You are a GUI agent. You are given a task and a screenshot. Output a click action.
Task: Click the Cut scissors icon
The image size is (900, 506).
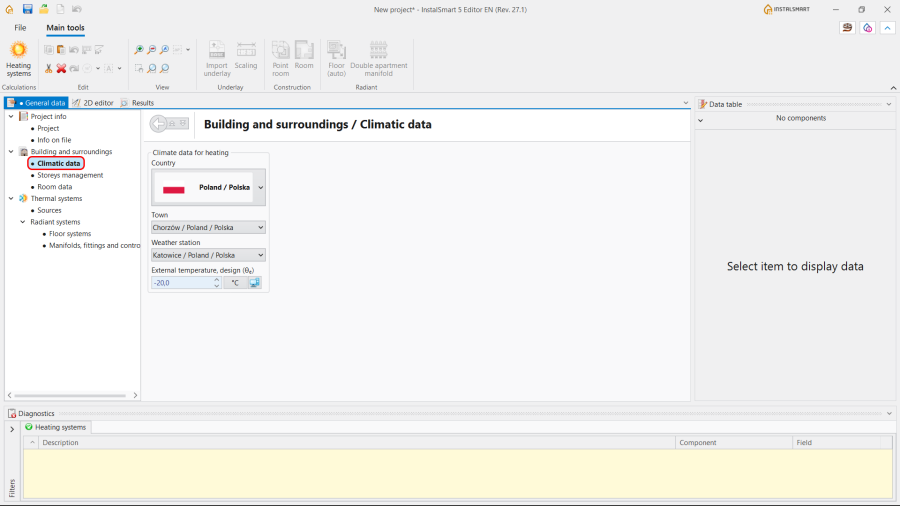click(48, 68)
